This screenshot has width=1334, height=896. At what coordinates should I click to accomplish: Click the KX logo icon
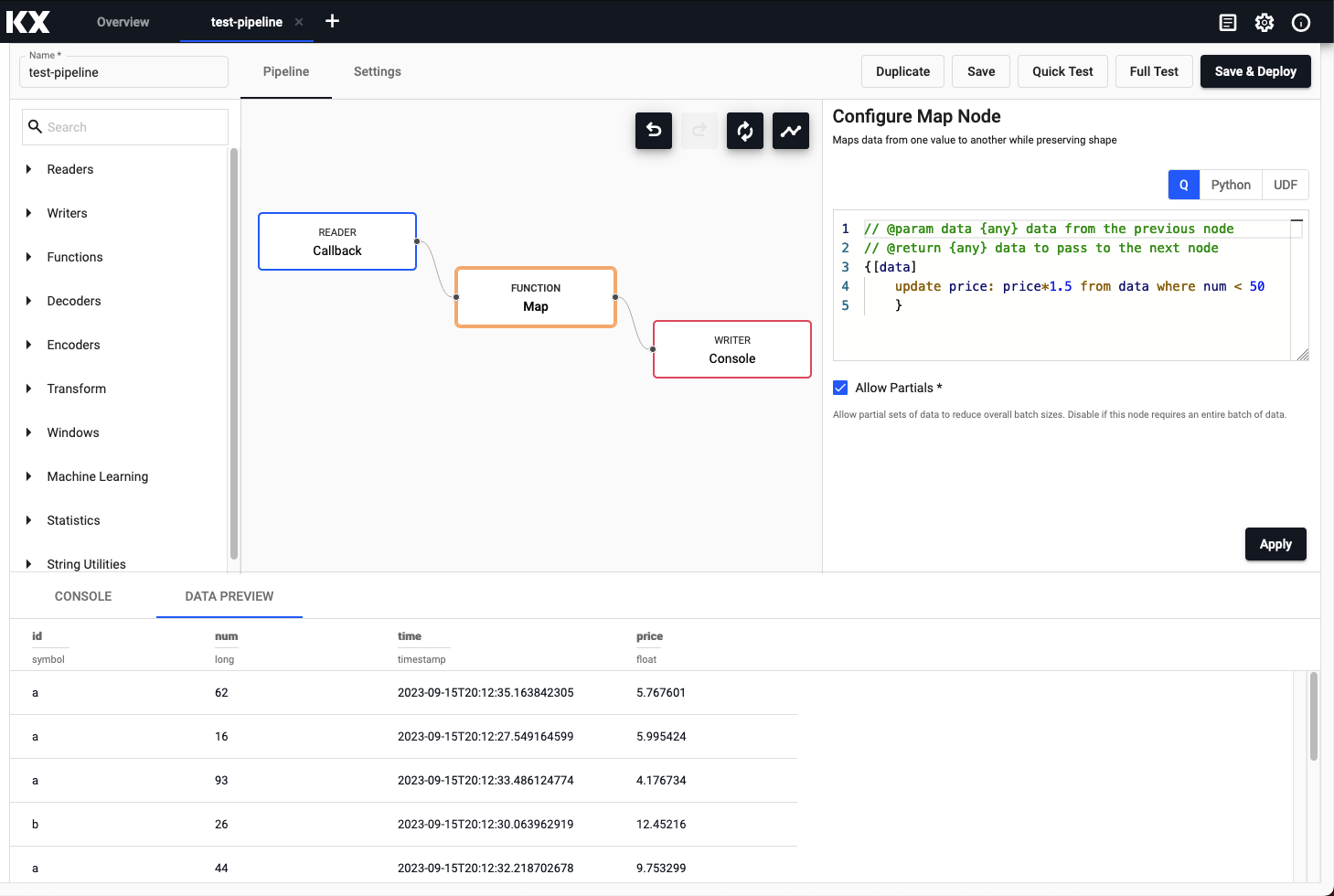coord(28,22)
